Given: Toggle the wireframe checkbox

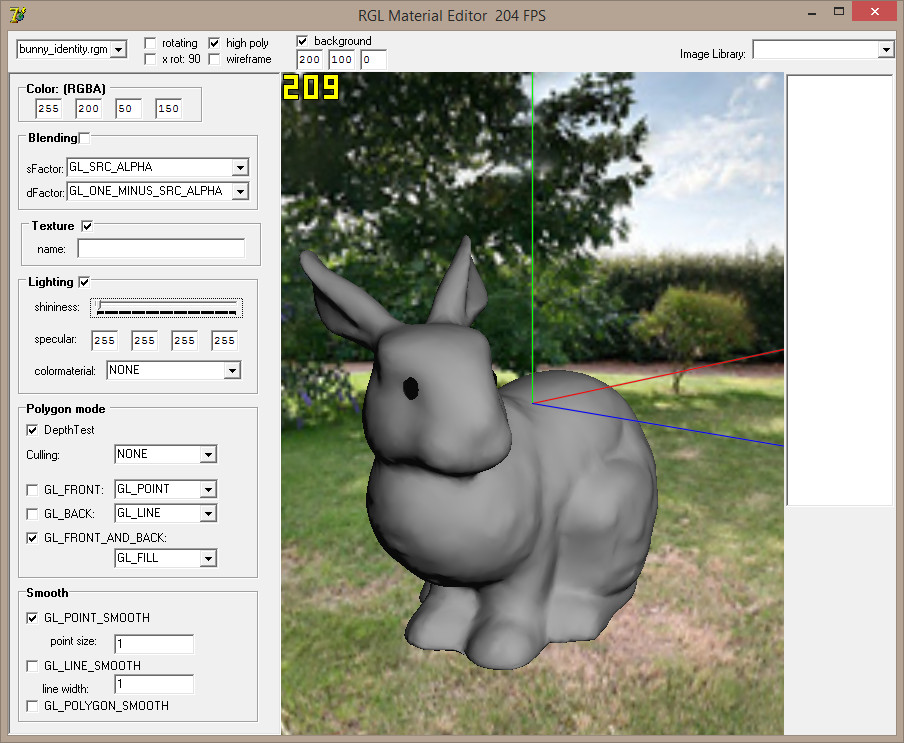Looking at the screenshot, I should tap(214, 59).
